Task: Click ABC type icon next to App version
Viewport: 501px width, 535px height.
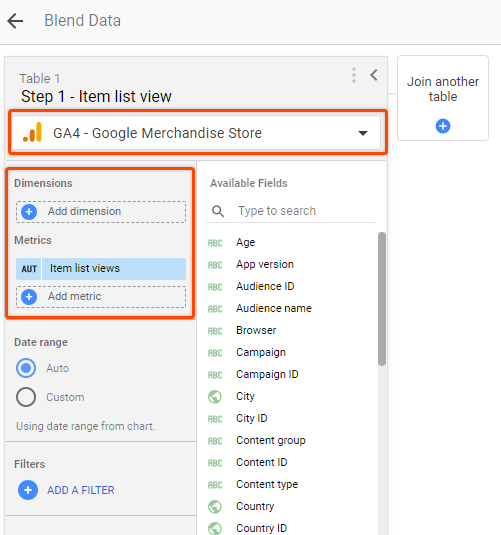Action: [x=215, y=265]
